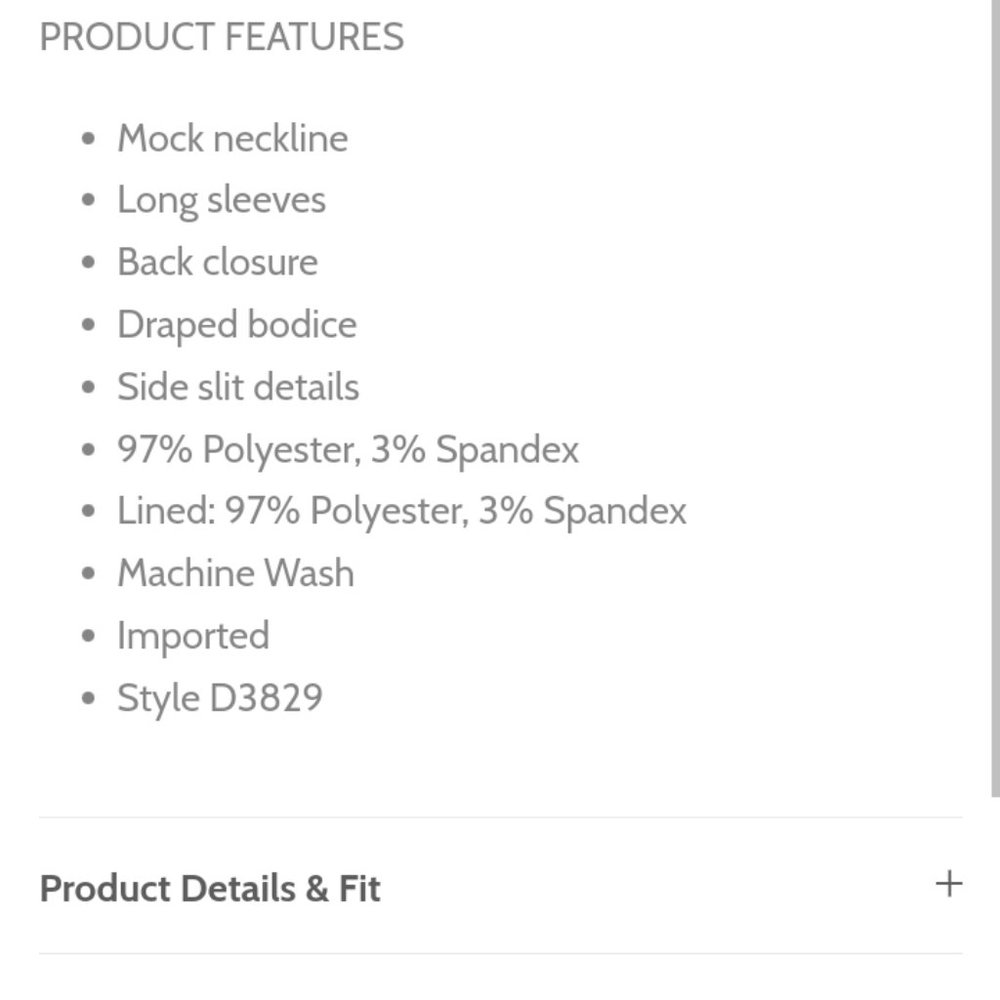Click the bullet beside Mock neckline

pos(89,139)
